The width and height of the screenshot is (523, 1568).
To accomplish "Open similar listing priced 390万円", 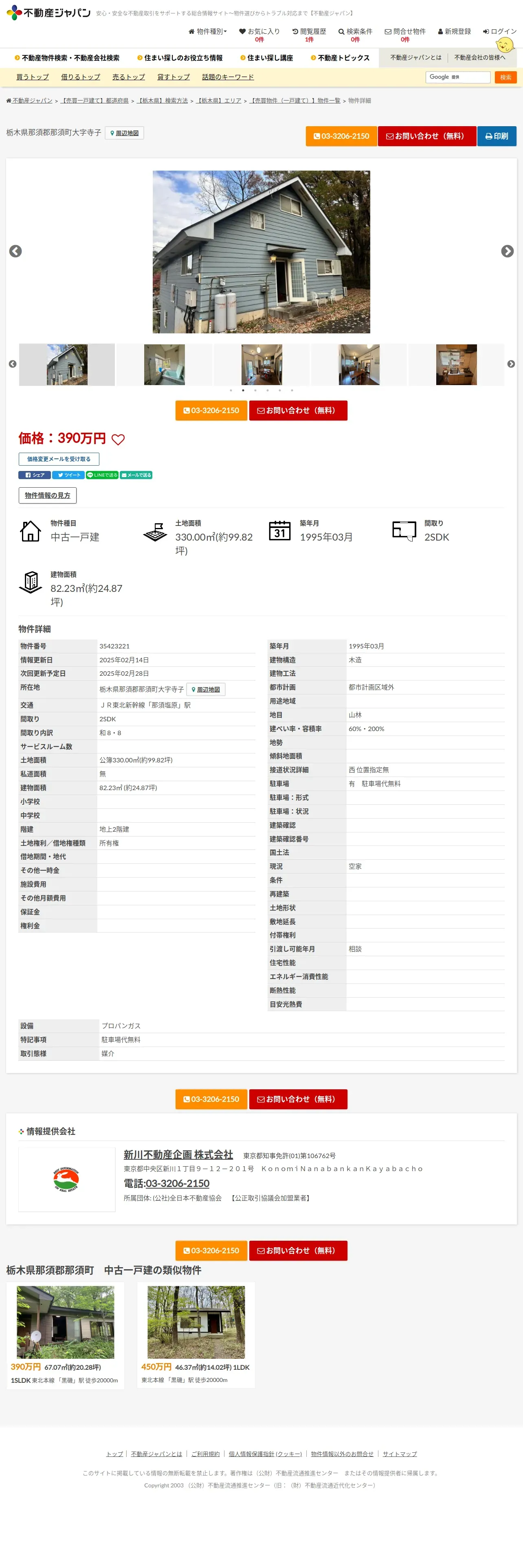I will (65, 1336).
